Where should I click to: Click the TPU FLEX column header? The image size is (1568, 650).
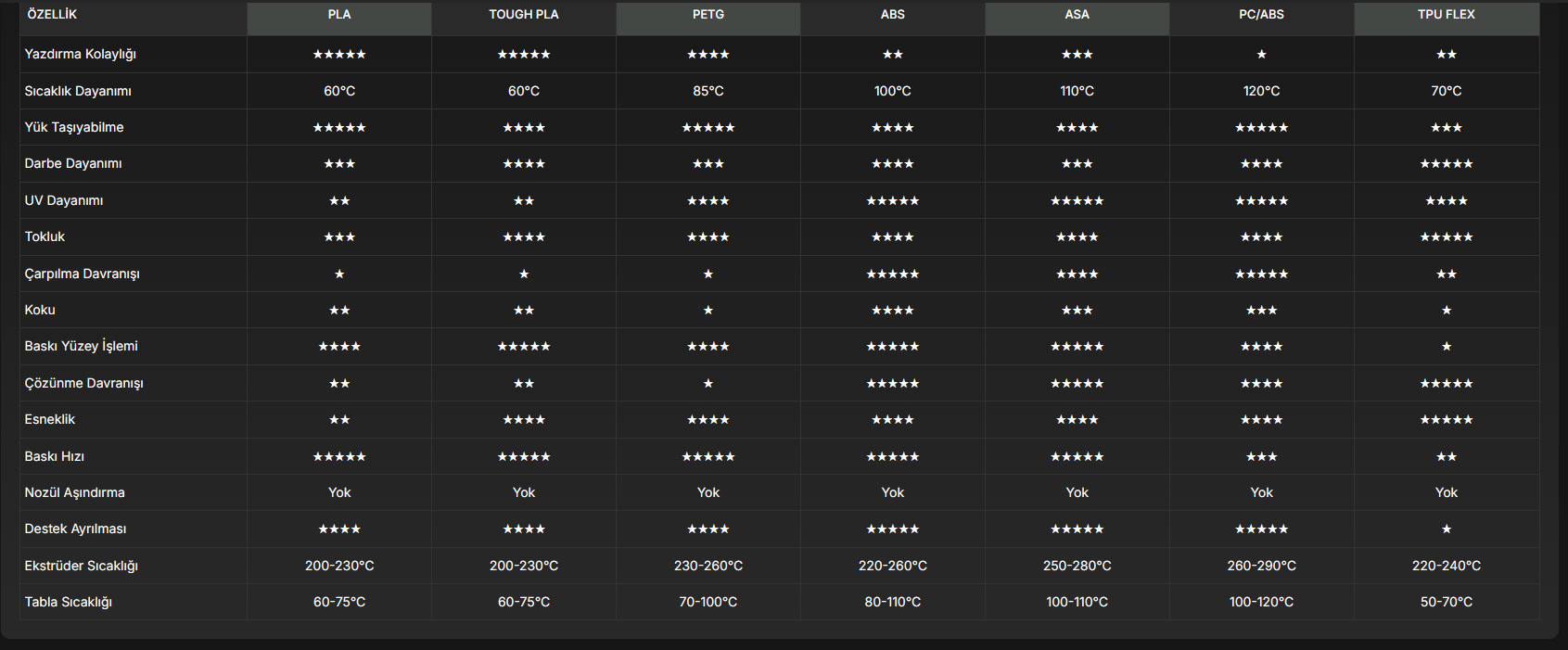pyautogui.click(x=1447, y=15)
